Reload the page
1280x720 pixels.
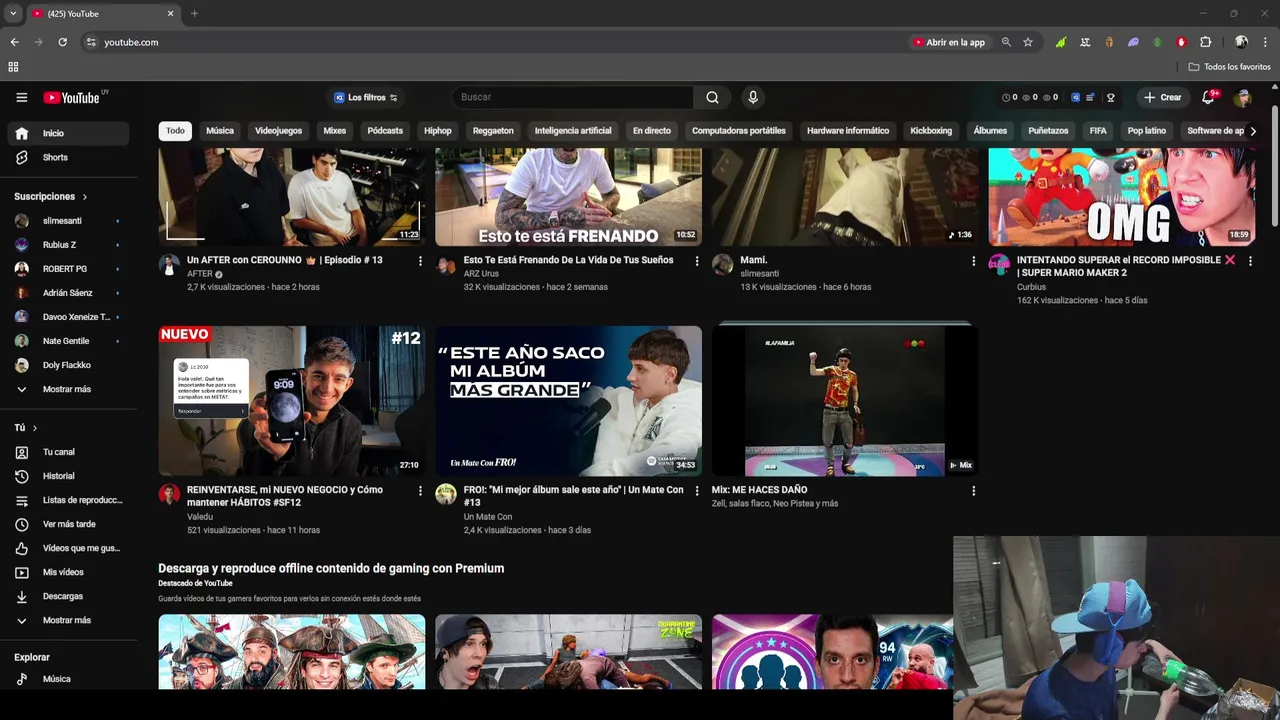click(x=62, y=42)
